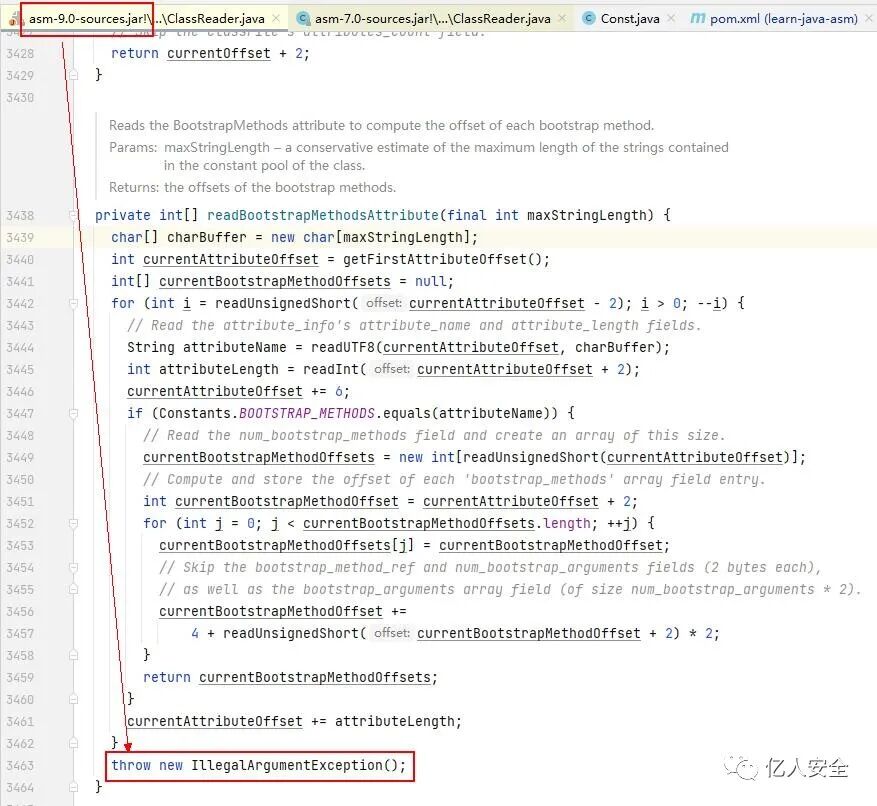Collapse the if block at line 3447
877x806 pixels.
pos(73,413)
